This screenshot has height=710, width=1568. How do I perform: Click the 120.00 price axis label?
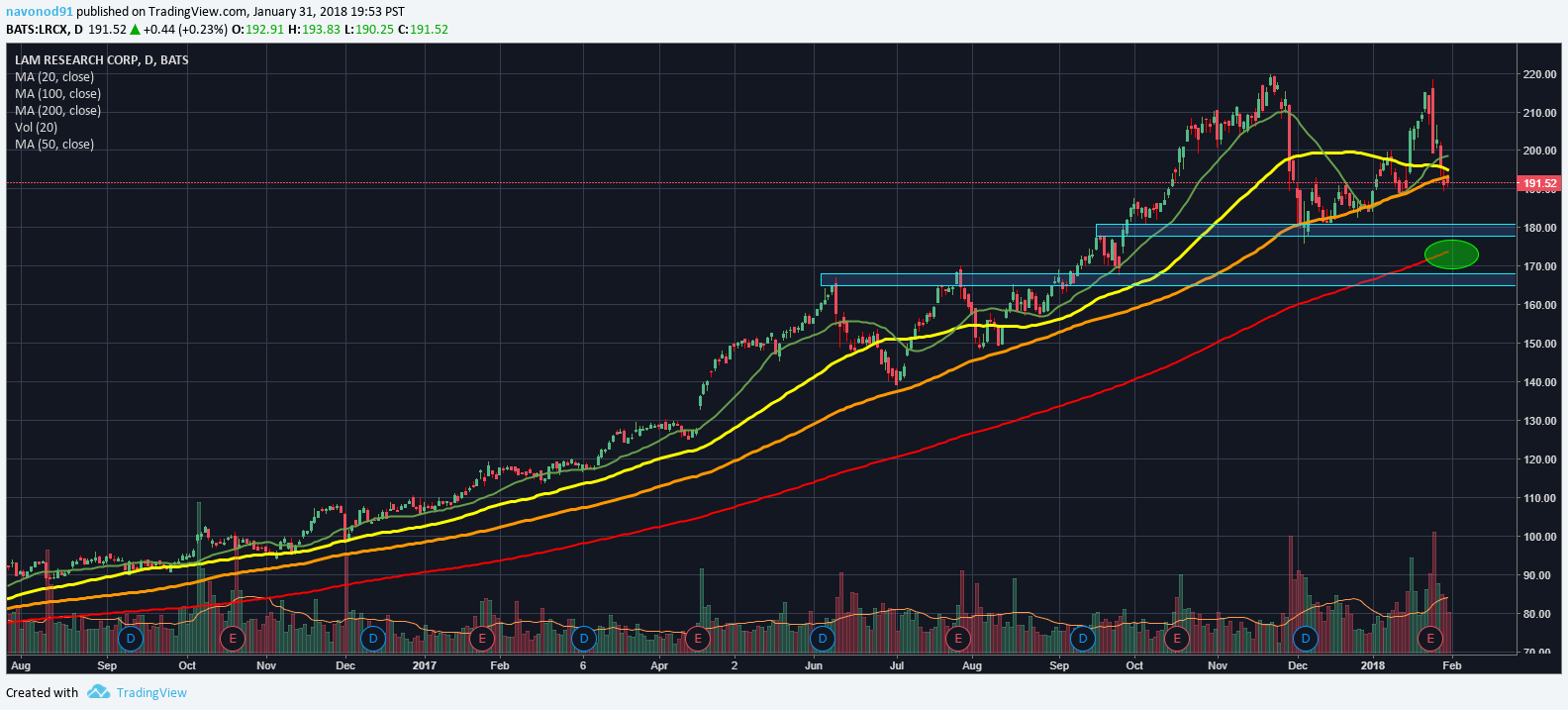(1539, 459)
